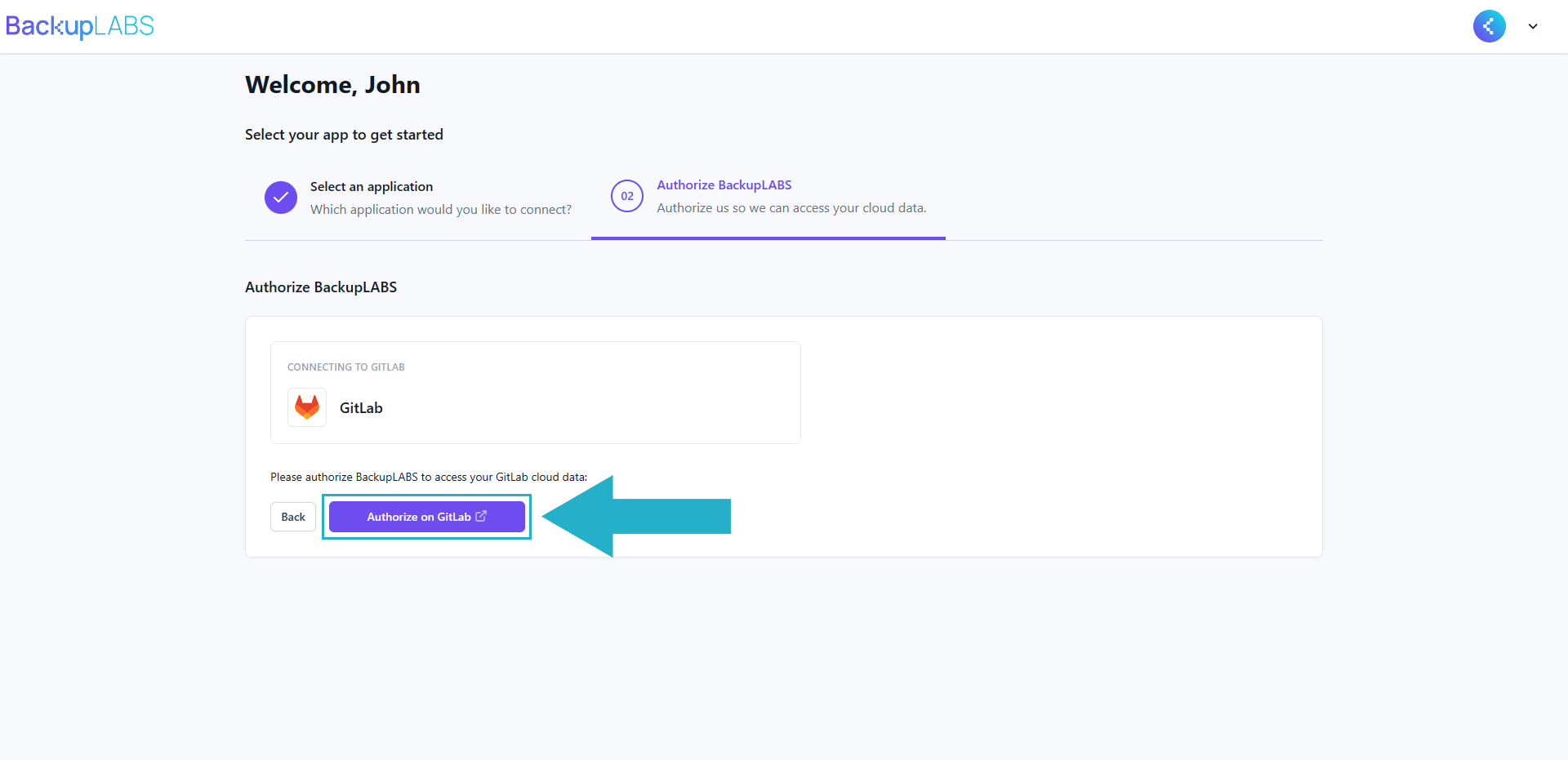This screenshot has width=1568, height=760.
Task: Click the purple checkmark step icon
Action: pyautogui.click(x=281, y=198)
